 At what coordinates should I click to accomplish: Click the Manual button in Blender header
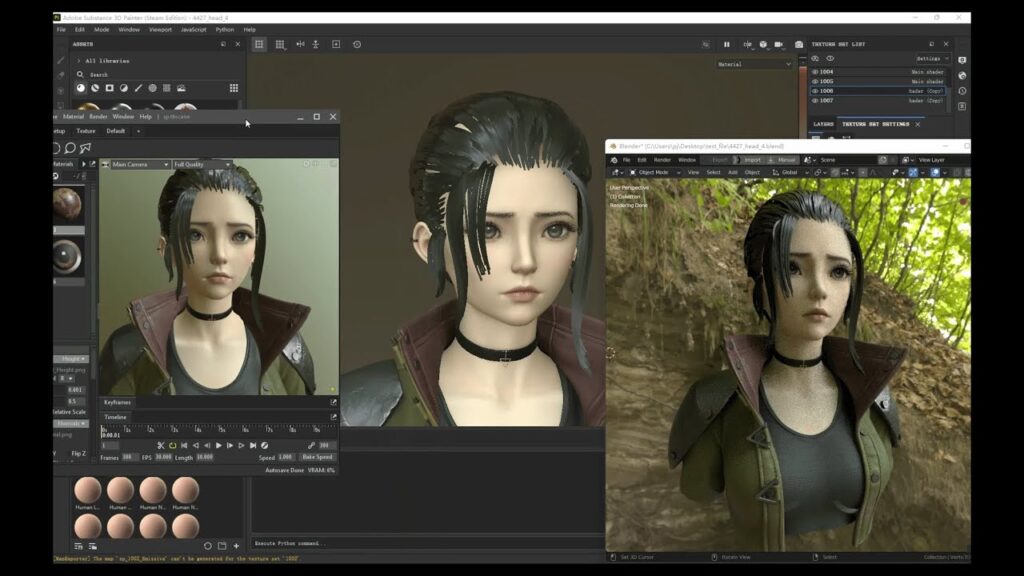pyautogui.click(x=783, y=160)
